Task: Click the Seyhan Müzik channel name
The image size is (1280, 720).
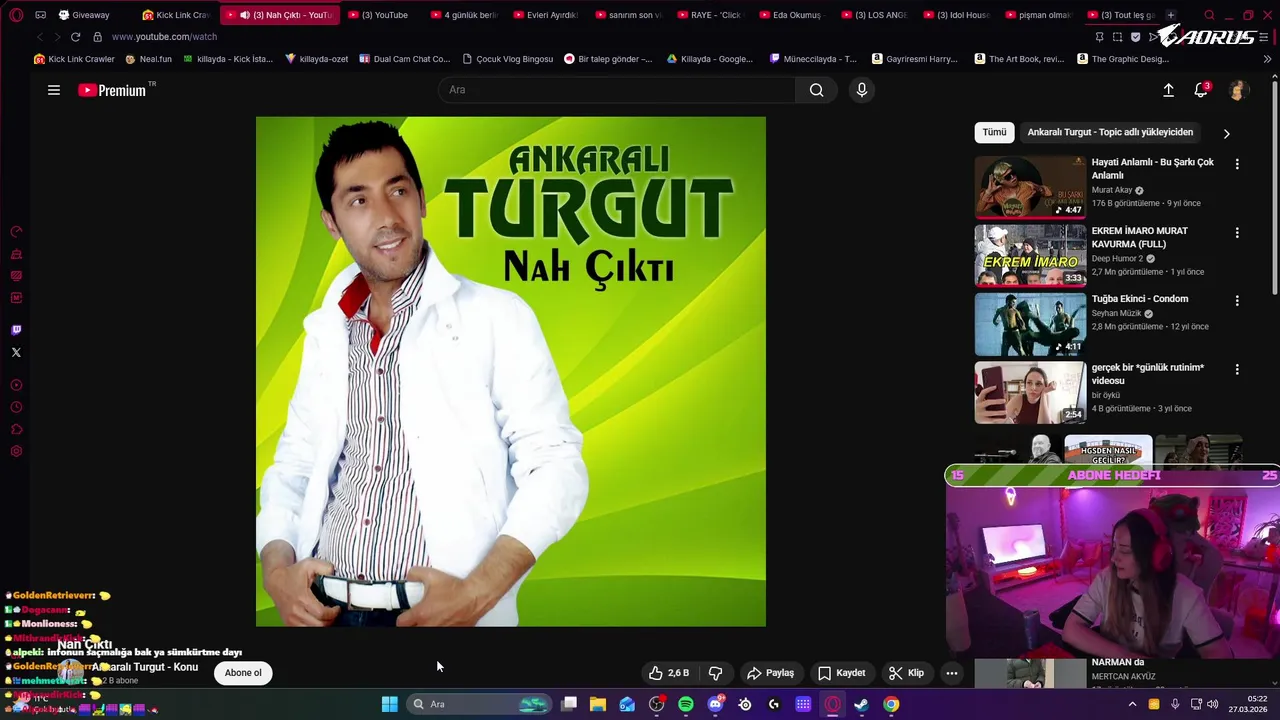Action: pos(1116,313)
